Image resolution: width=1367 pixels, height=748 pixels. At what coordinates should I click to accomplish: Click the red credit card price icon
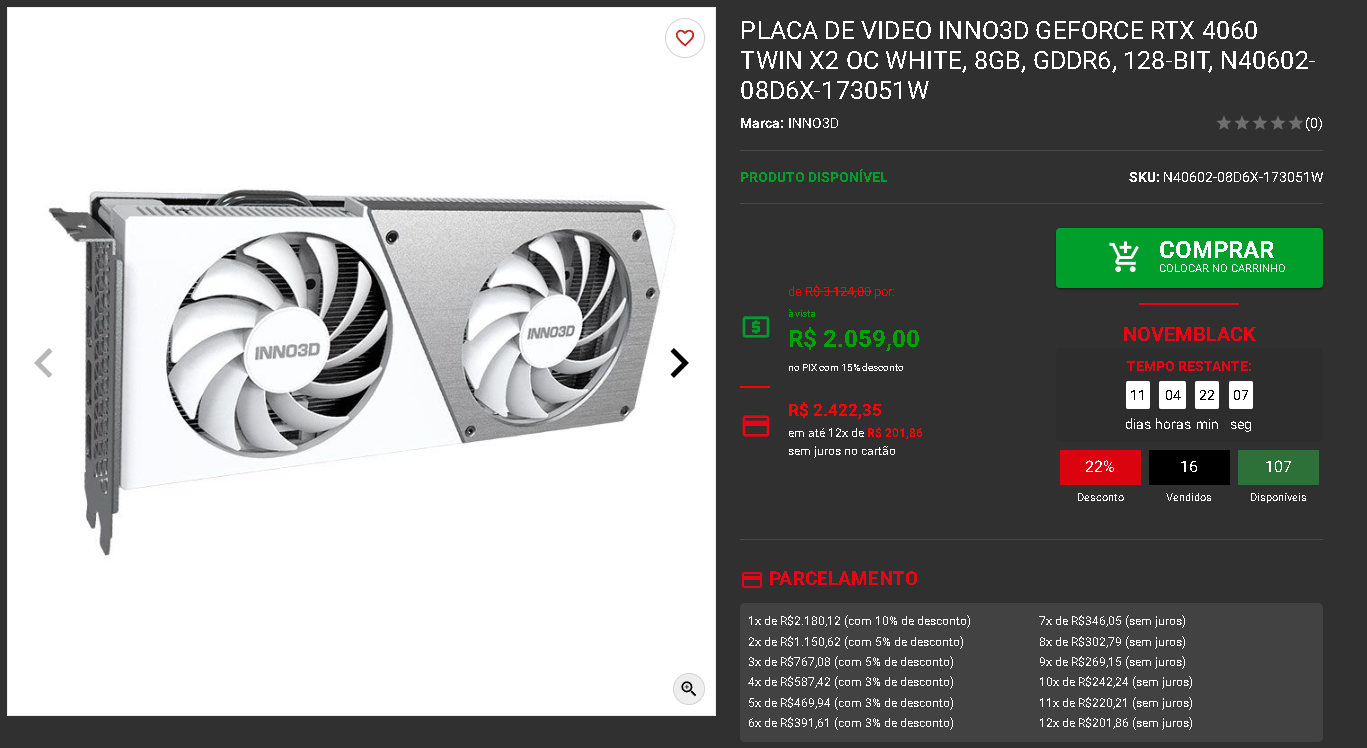tap(756, 425)
